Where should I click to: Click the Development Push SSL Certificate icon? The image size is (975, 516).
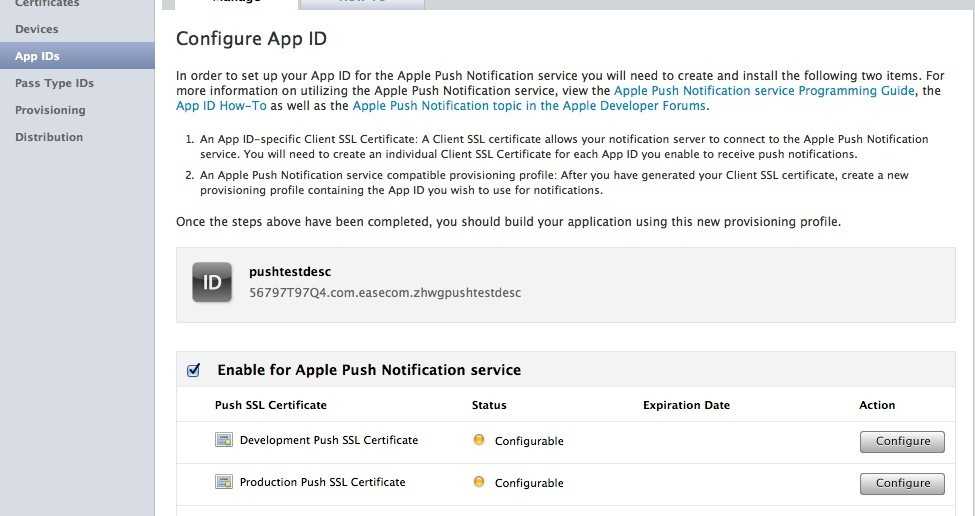[x=224, y=440]
